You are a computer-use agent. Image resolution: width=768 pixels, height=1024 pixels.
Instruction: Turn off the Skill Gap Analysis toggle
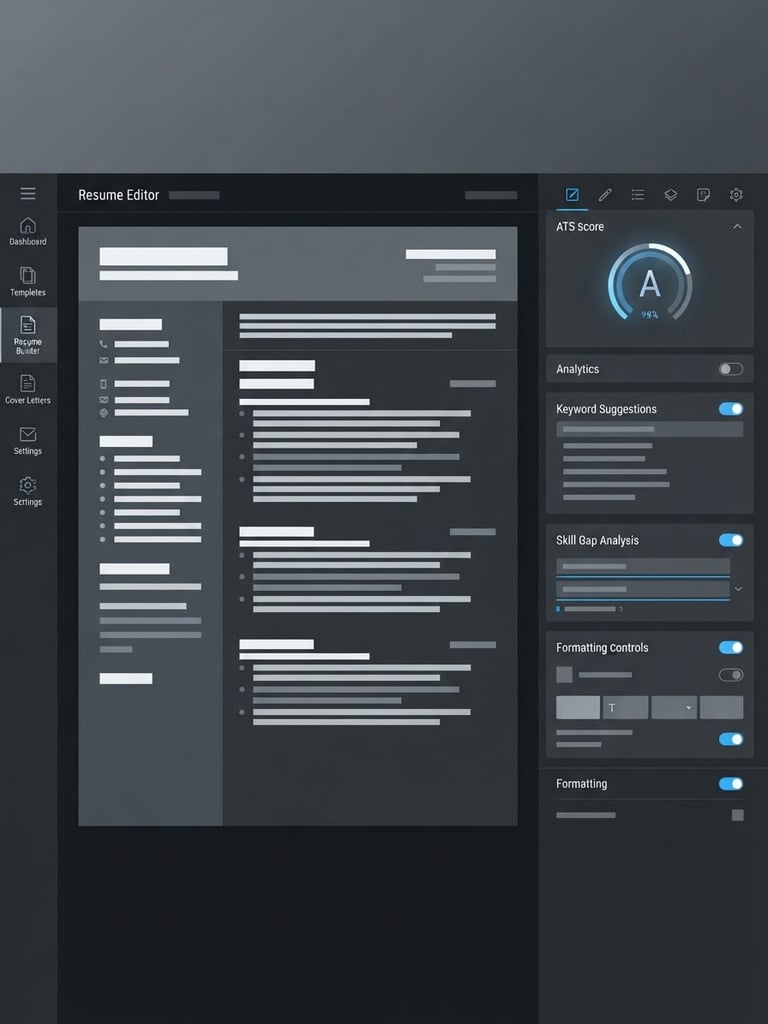[x=731, y=540]
